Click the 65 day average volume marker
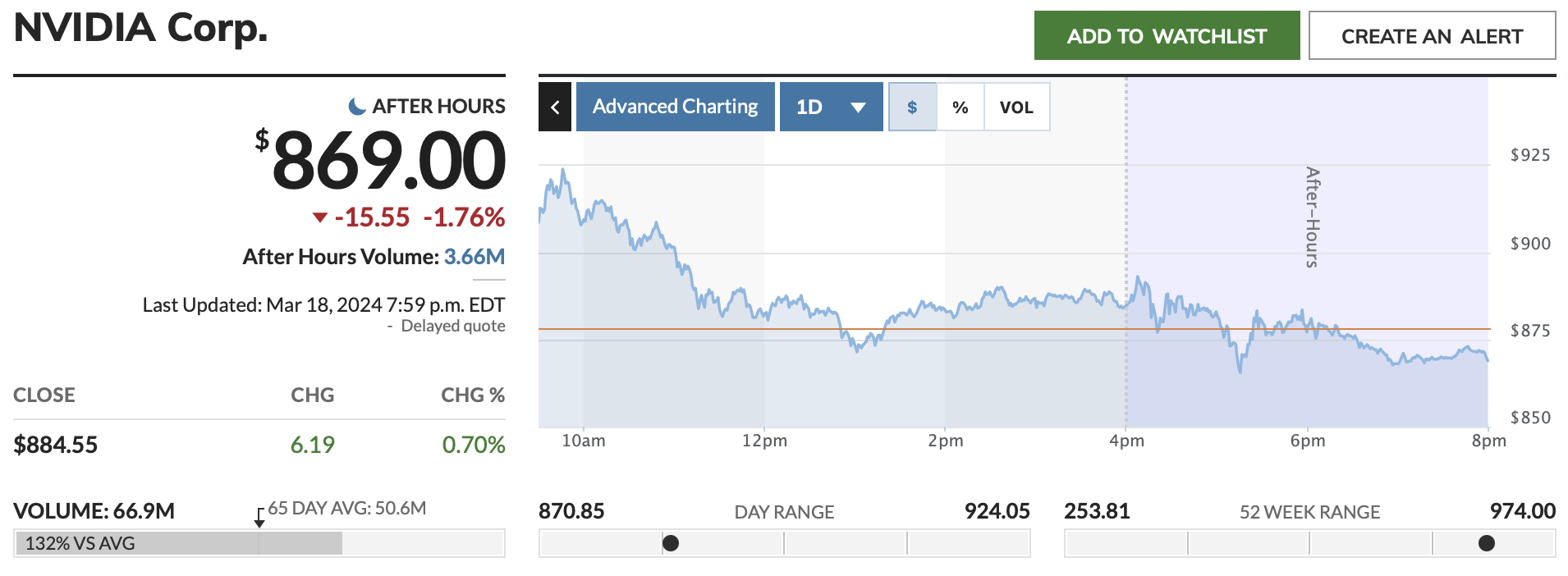Viewport: 1568px width, 576px height. coord(259,519)
